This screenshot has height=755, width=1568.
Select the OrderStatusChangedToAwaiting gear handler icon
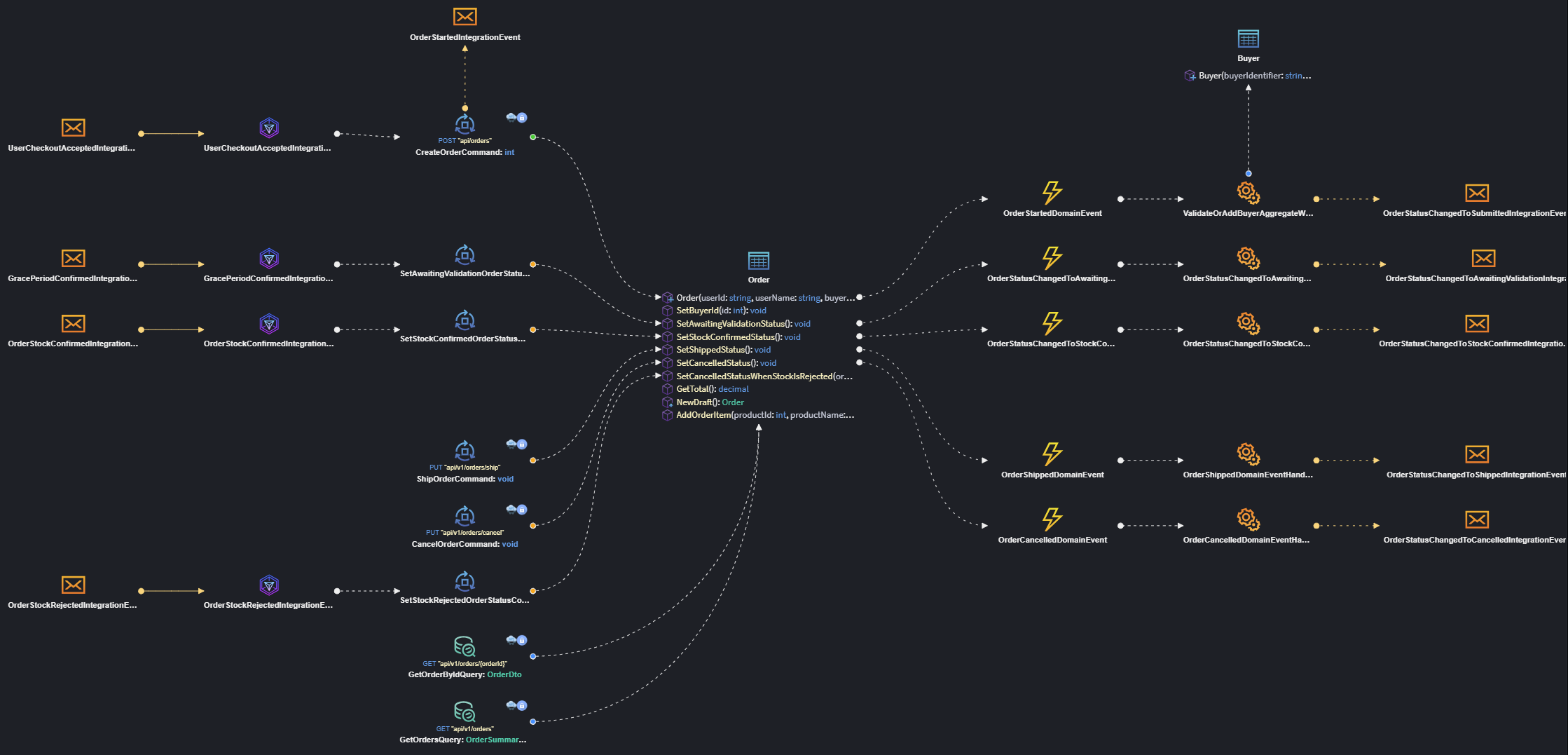click(1247, 257)
